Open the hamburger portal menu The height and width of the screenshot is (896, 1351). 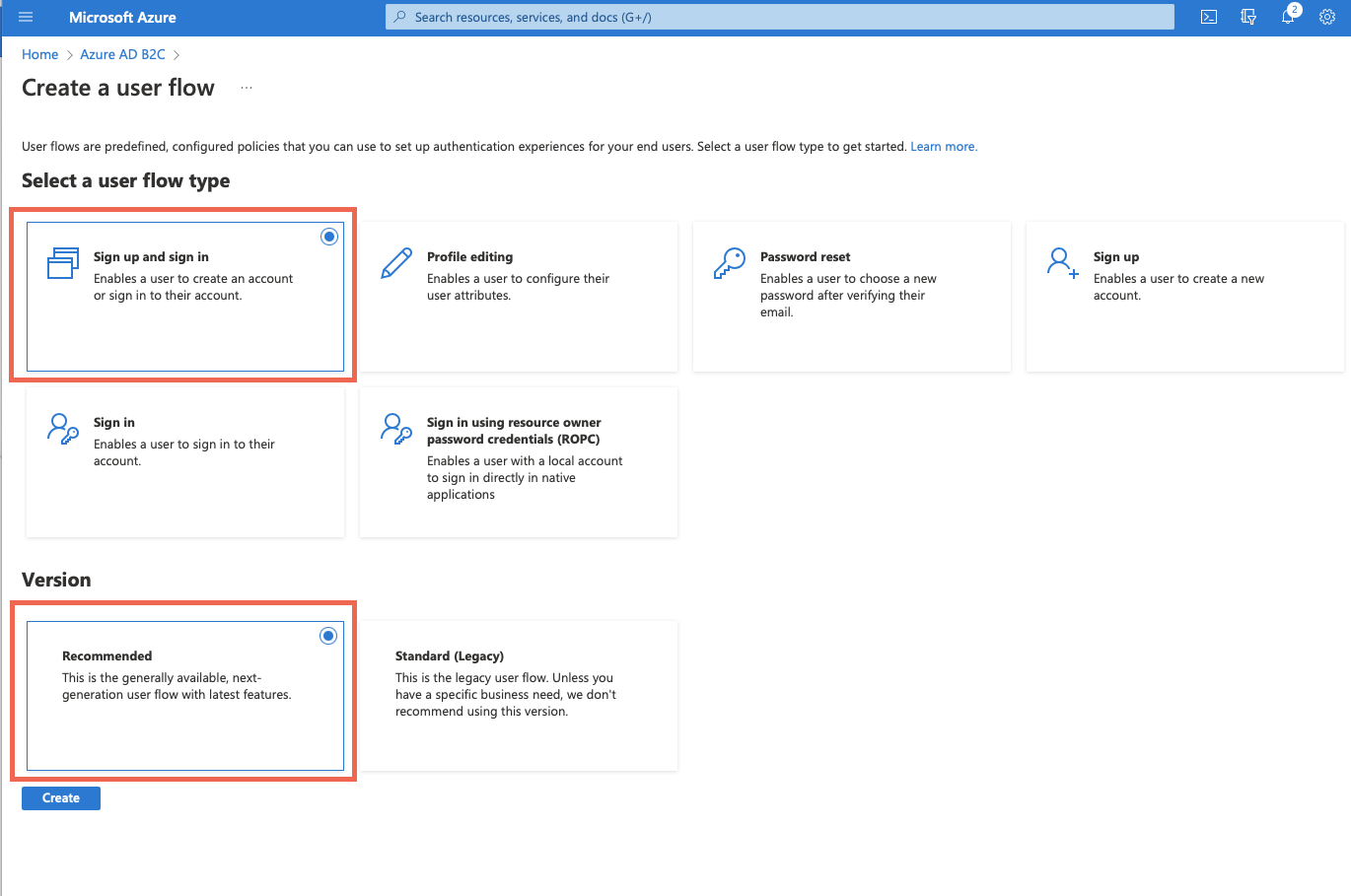click(x=26, y=18)
